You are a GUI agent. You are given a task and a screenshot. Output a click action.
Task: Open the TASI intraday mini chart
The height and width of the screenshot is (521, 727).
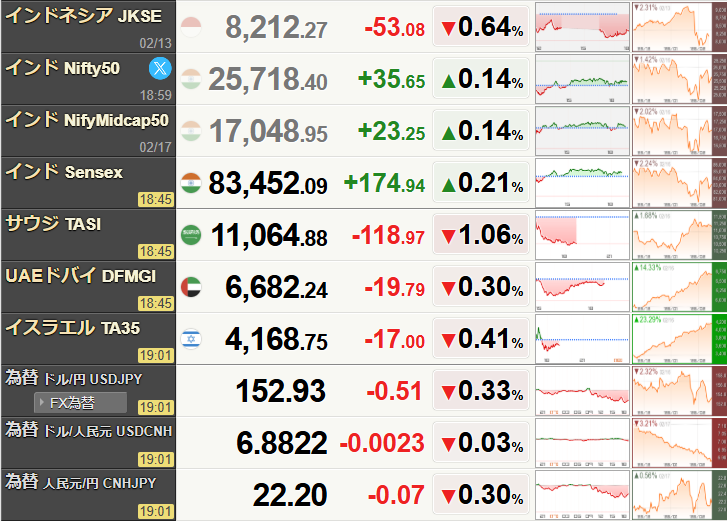[x=582, y=235]
